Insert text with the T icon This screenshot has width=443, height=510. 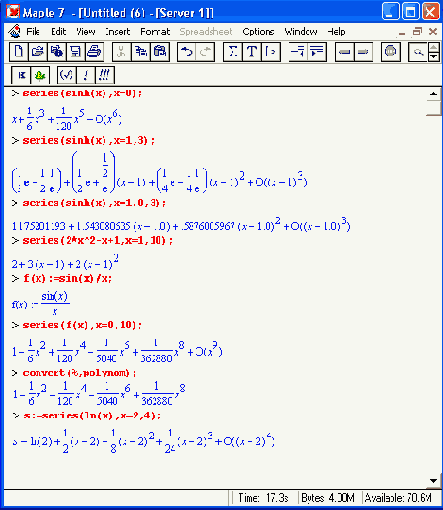pyautogui.click(x=252, y=52)
